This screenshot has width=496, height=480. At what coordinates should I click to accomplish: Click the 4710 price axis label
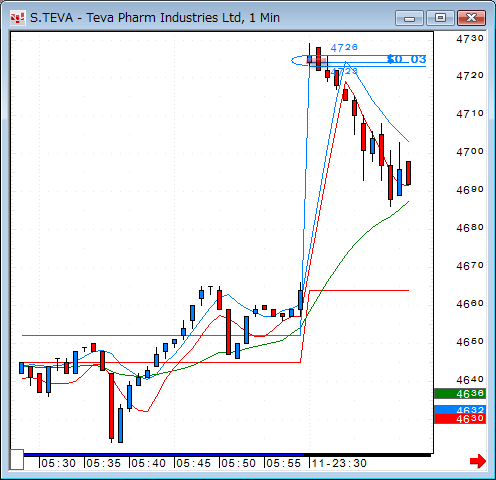470,114
